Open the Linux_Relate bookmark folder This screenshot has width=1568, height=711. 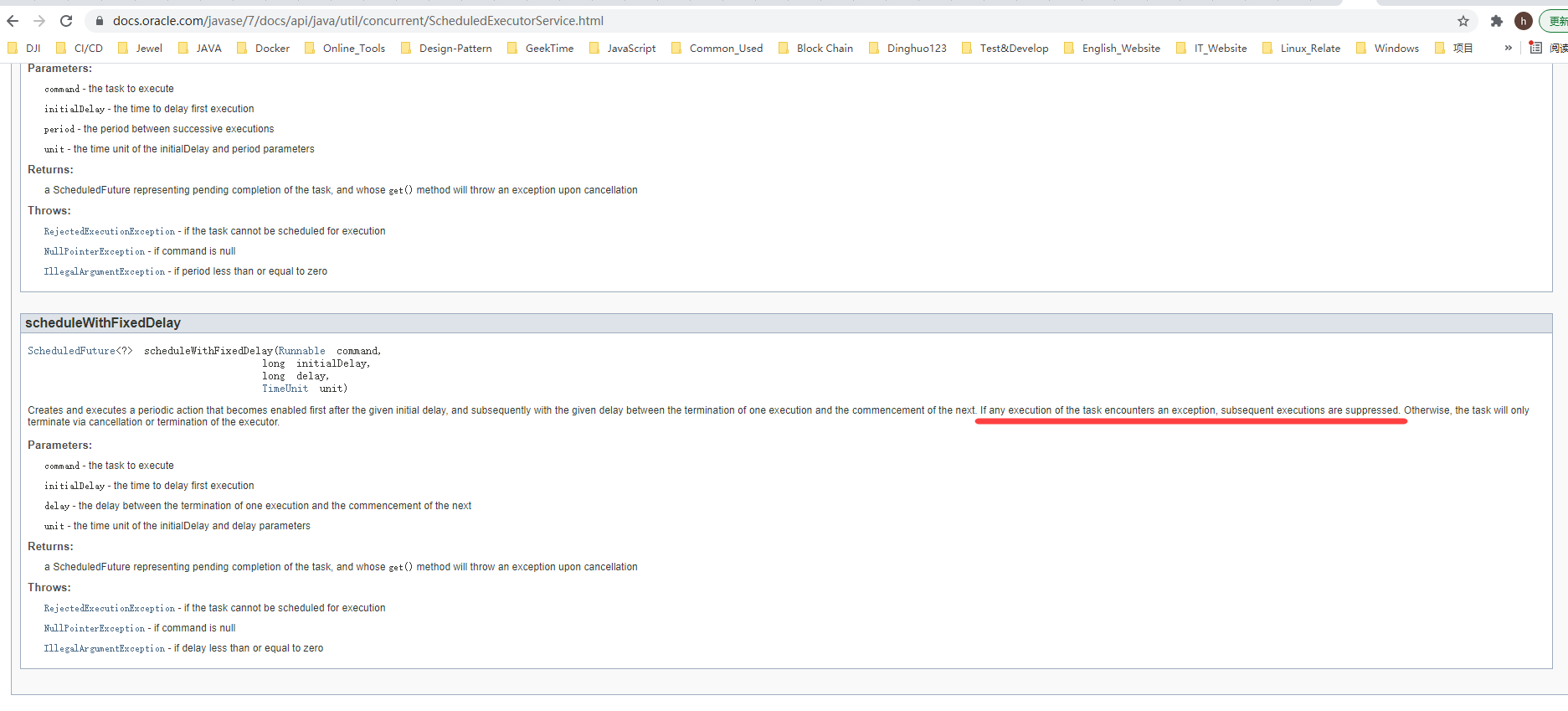pyautogui.click(x=1302, y=48)
